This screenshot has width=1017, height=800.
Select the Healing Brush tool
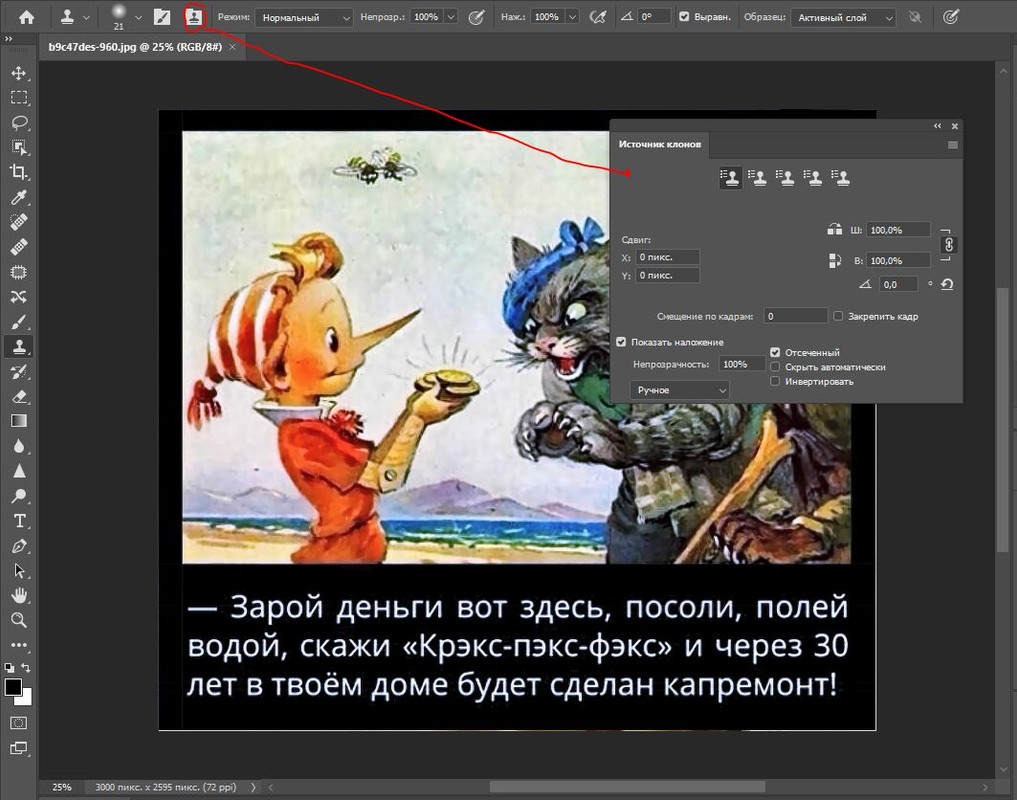19,247
